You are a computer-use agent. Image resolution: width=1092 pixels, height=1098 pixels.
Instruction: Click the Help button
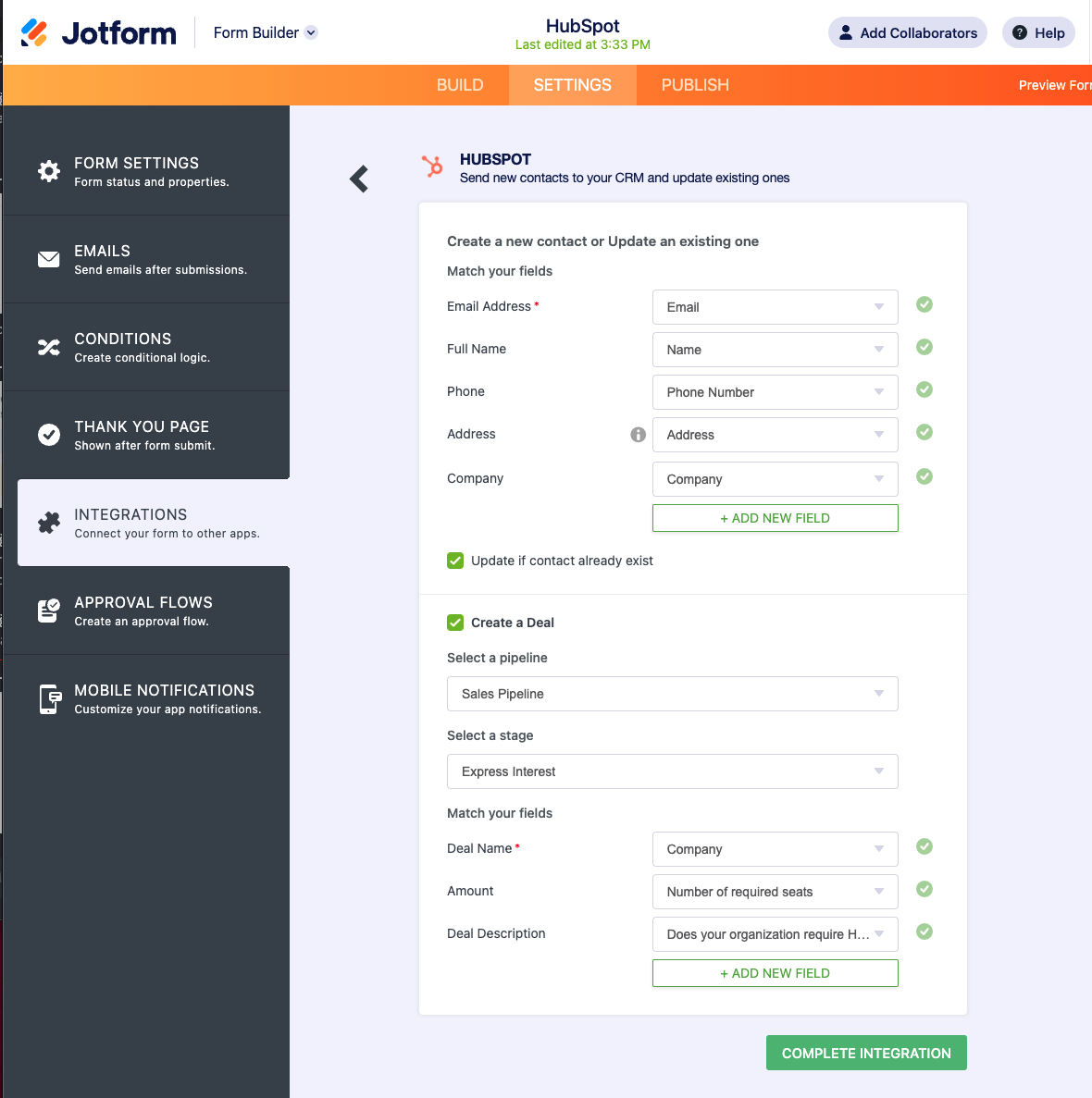point(1038,33)
